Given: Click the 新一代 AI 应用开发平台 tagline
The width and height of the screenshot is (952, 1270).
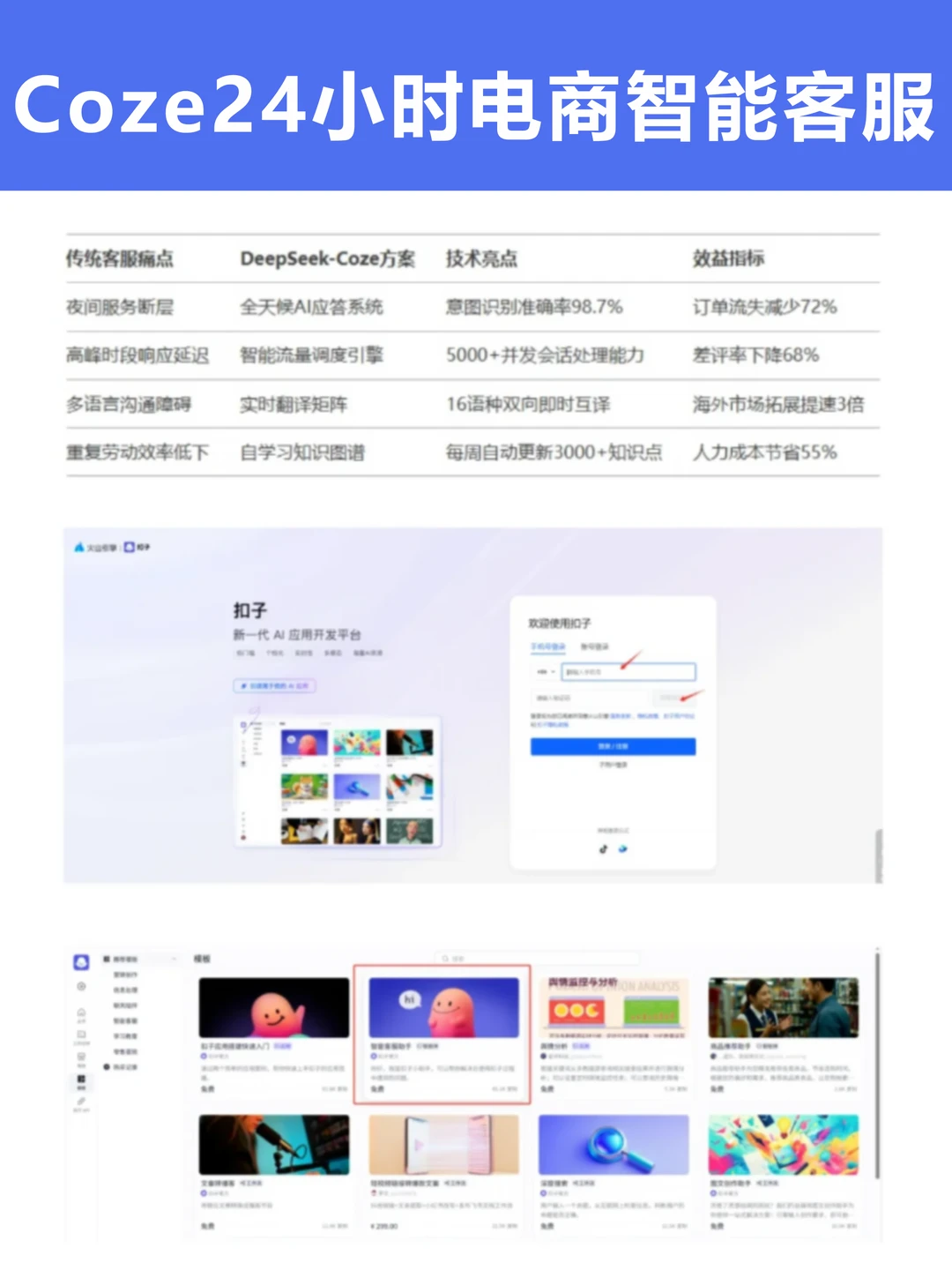Looking at the screenshot, I should (297, 635).
